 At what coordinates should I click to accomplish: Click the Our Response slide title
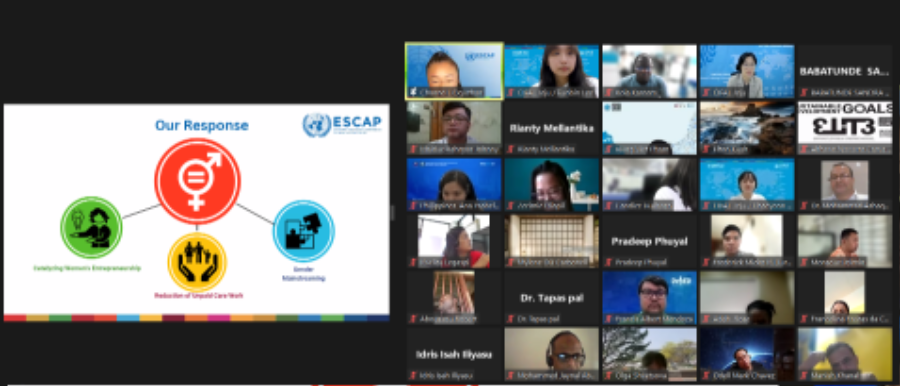pos(201,125)
